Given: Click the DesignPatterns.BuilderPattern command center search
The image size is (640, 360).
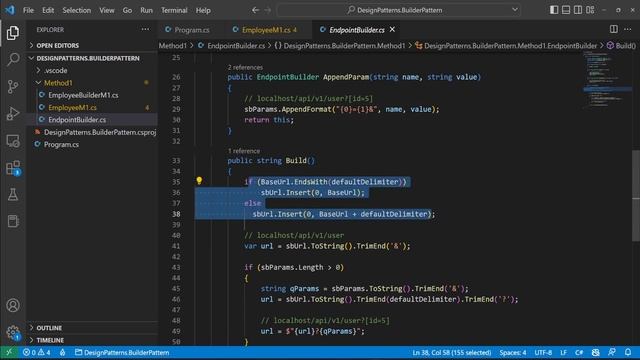Looking at the screenshot, I should click(x=399, y=10).
